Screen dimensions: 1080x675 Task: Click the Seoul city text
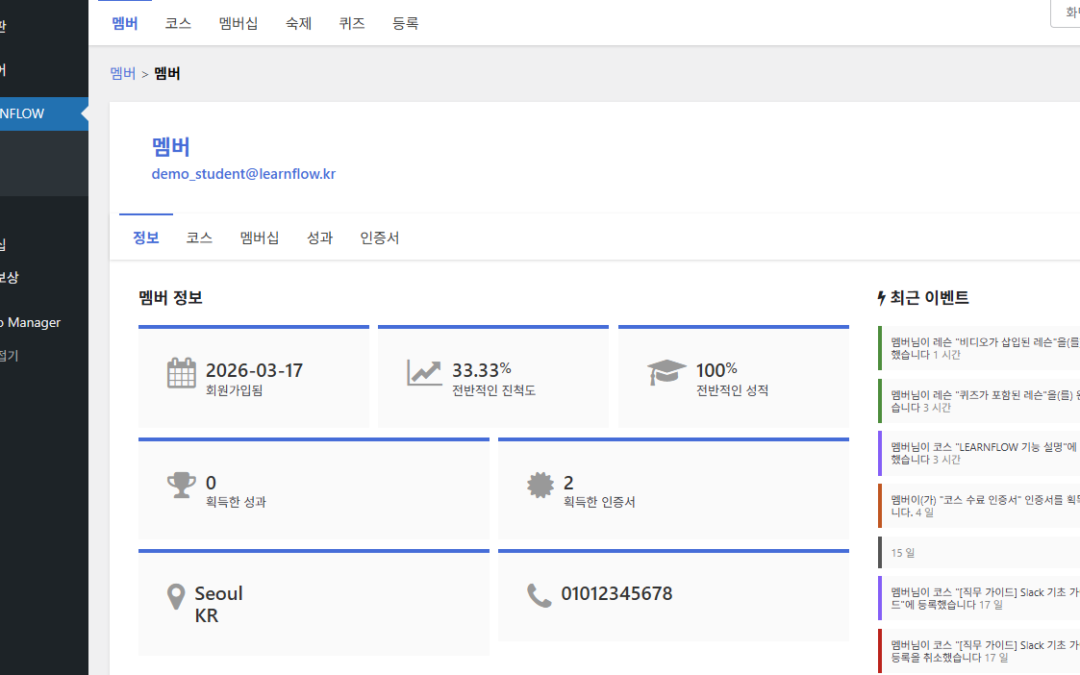click(x=219, y=593)
